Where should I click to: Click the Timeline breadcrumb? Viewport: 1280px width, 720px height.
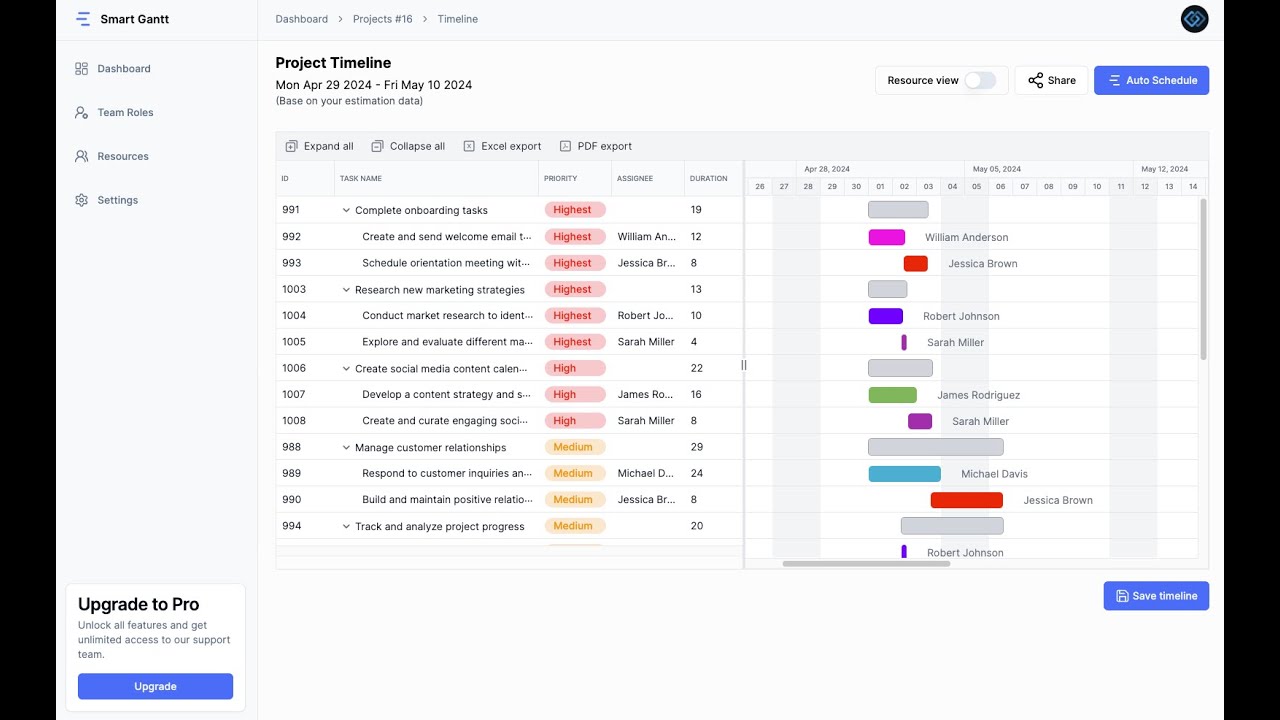click(x=458, y=19)
